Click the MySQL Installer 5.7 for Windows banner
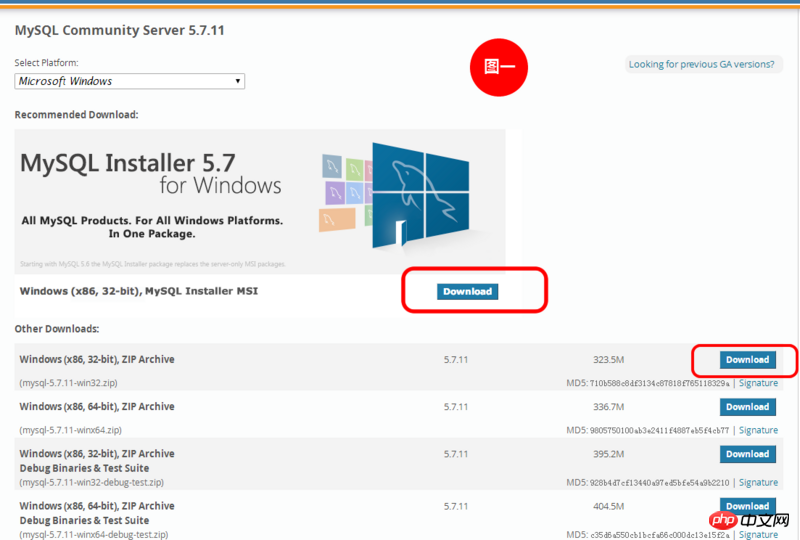Image resolution: width=800 pixels, height=540 pixels. (x=260, y=202)
